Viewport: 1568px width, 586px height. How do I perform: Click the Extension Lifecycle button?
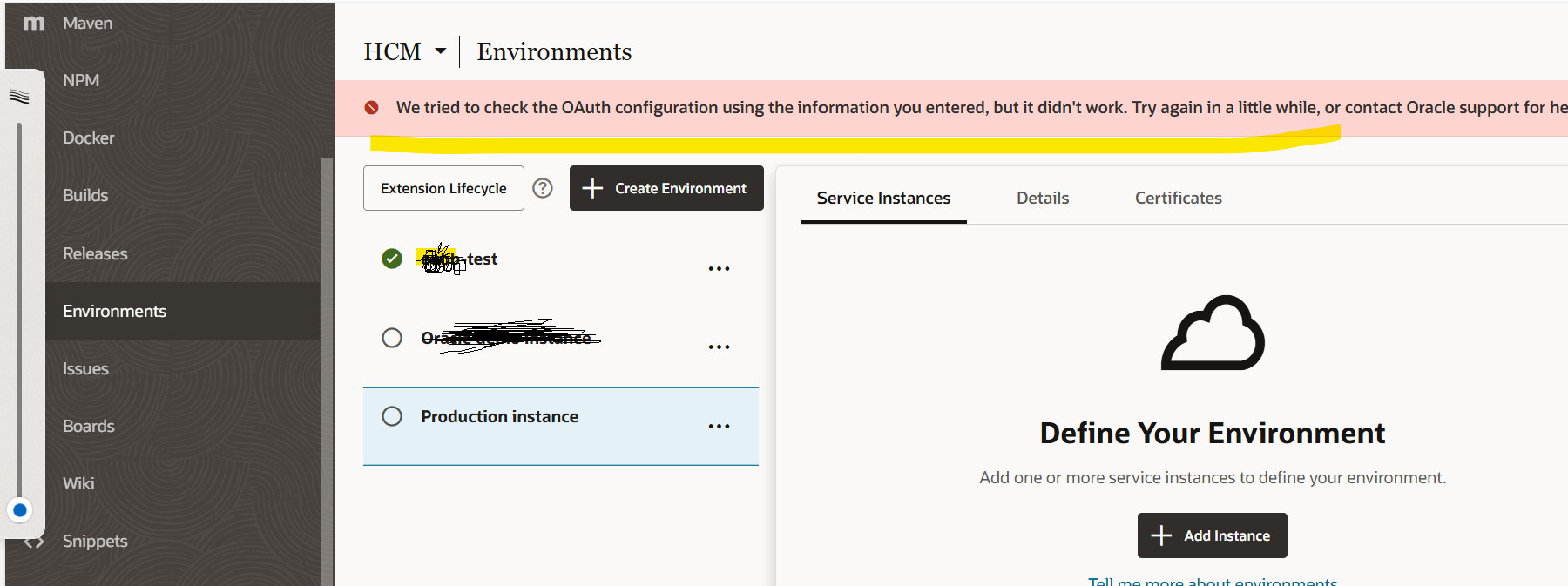coord(443,188)
